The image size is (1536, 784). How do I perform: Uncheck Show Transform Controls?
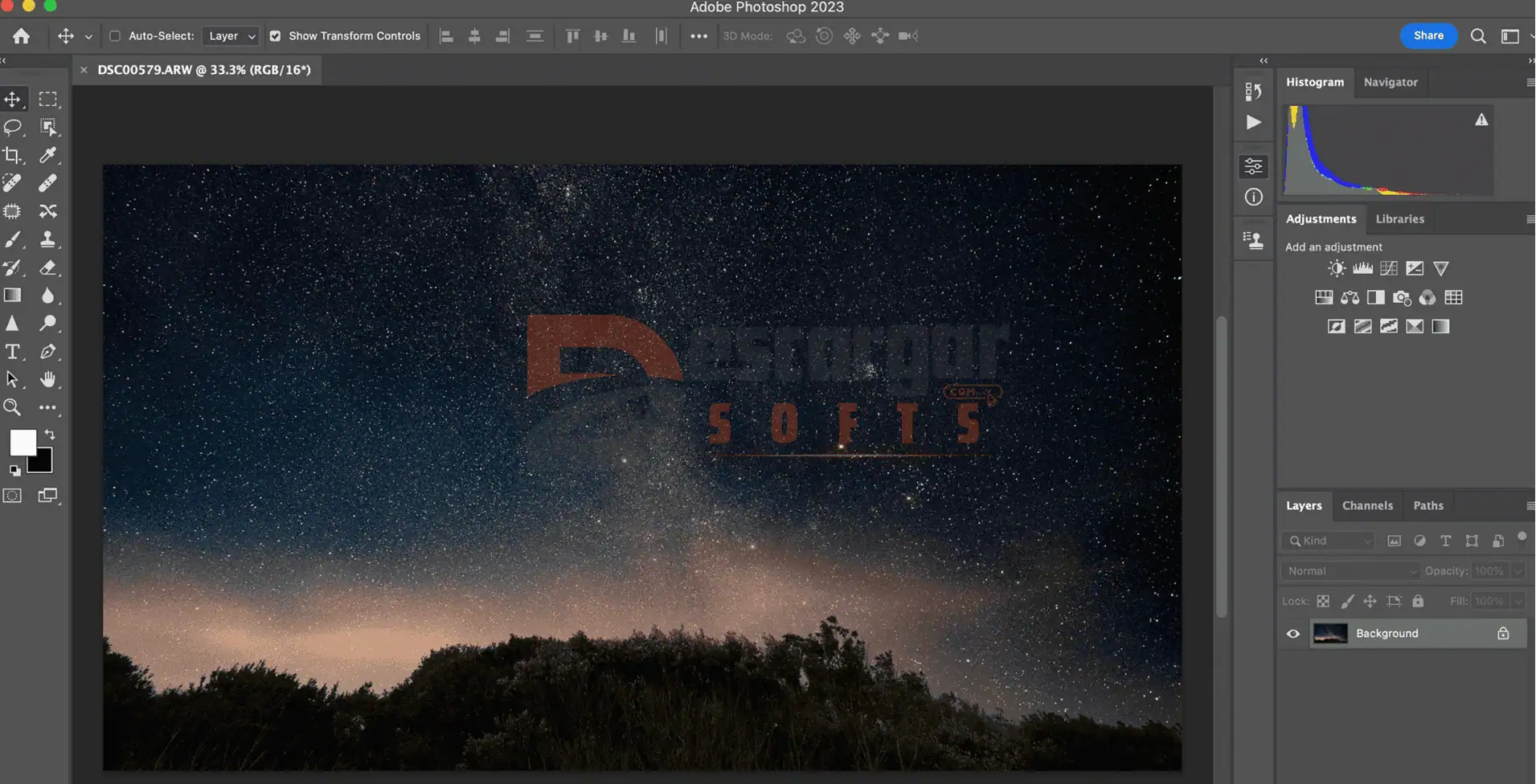[276, 36]
